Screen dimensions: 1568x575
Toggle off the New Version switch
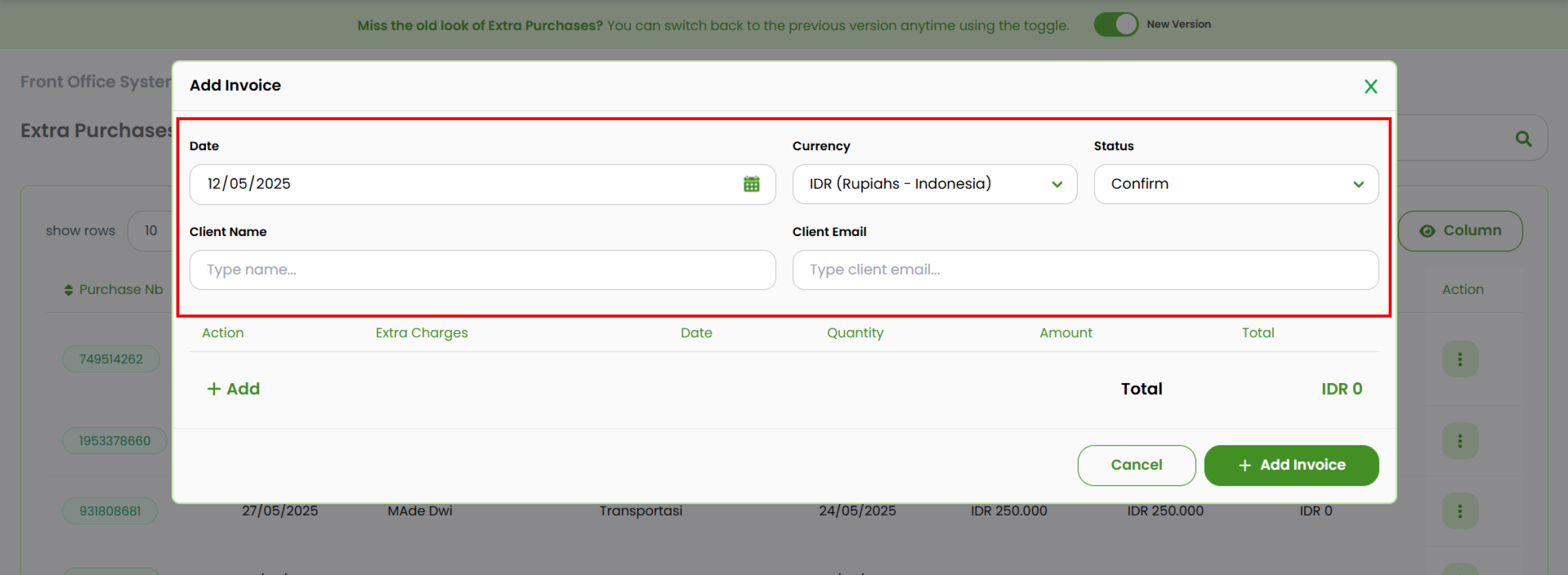click(x=1116, y=25)
